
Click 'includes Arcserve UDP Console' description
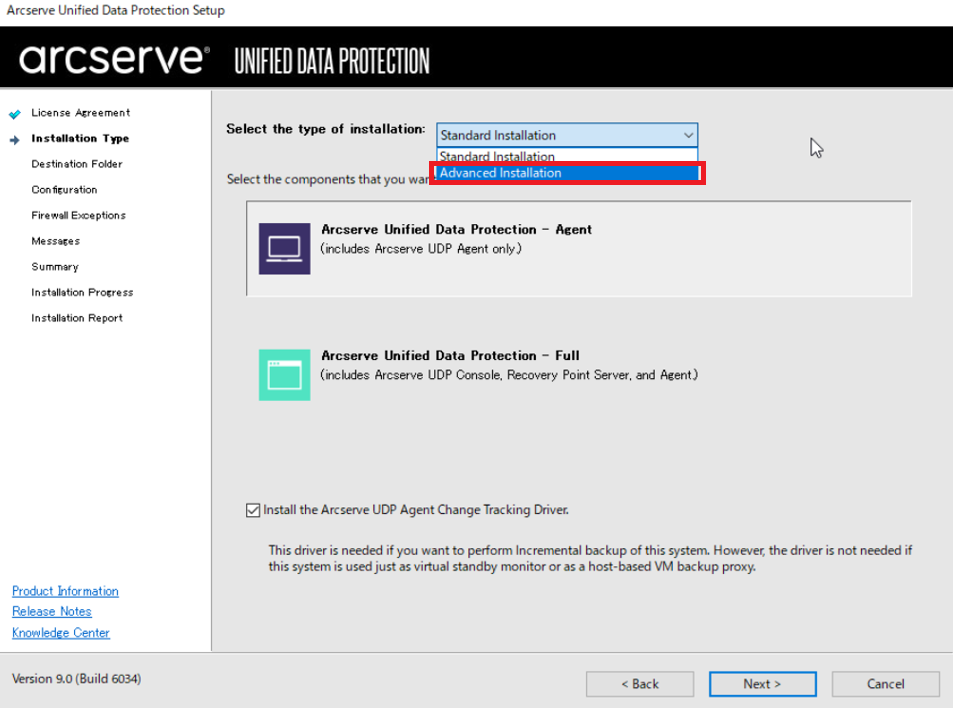[x=509, y=375]
